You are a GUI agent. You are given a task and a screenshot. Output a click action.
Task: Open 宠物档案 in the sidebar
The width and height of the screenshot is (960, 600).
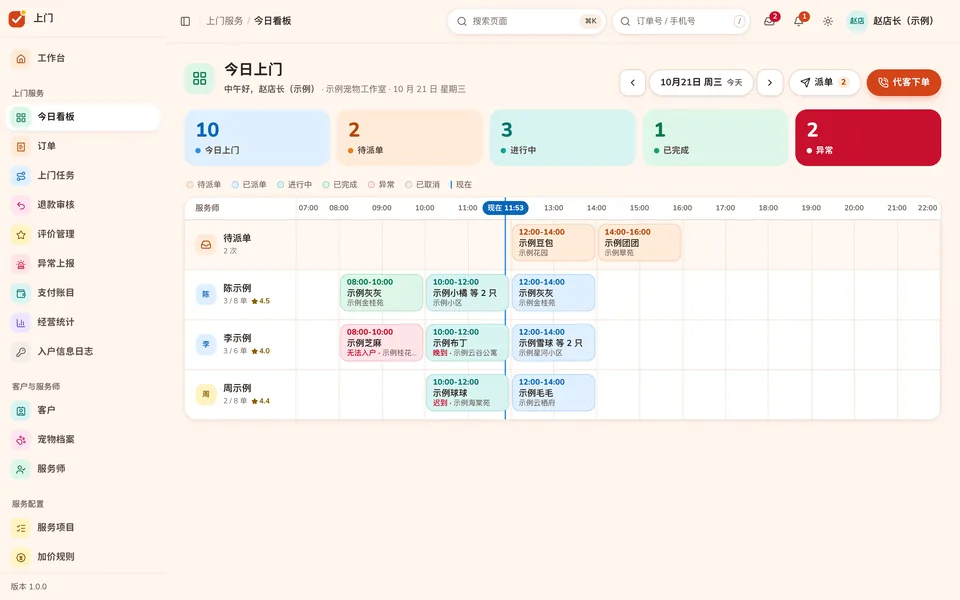[83, 439]
